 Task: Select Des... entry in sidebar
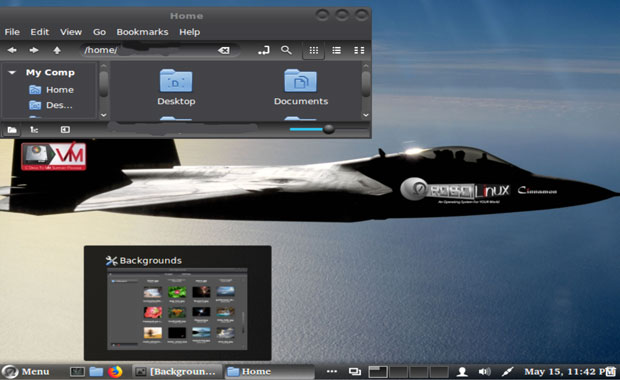[51, 105]
